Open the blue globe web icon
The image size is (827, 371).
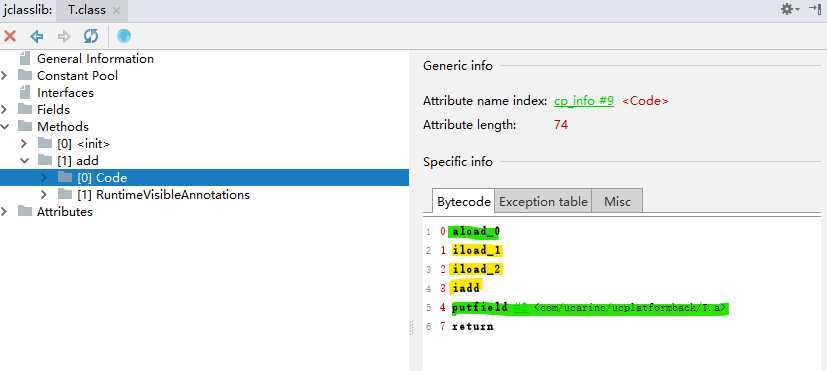click(x=124, y=36)
